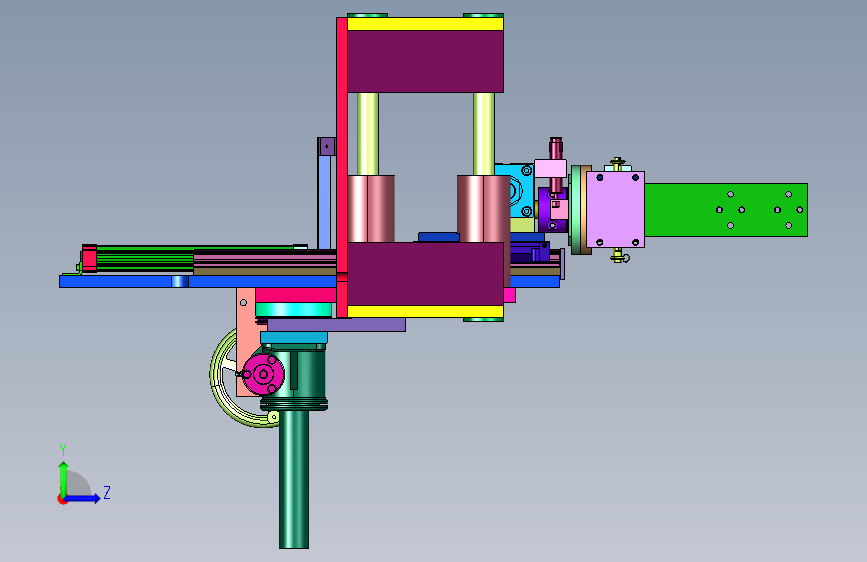
Task: Select the yellow bottom plate of the frame
Action: click(425, 311)
